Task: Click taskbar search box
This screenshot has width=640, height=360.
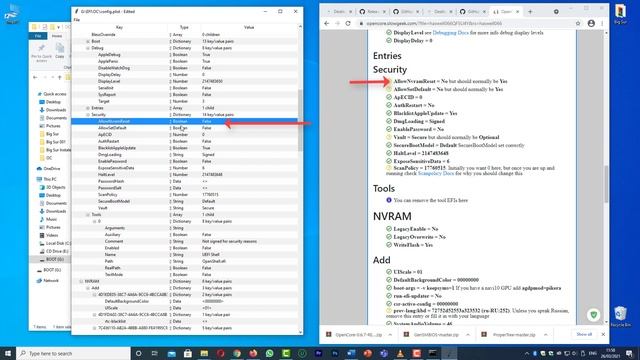Action: (73, 353)
